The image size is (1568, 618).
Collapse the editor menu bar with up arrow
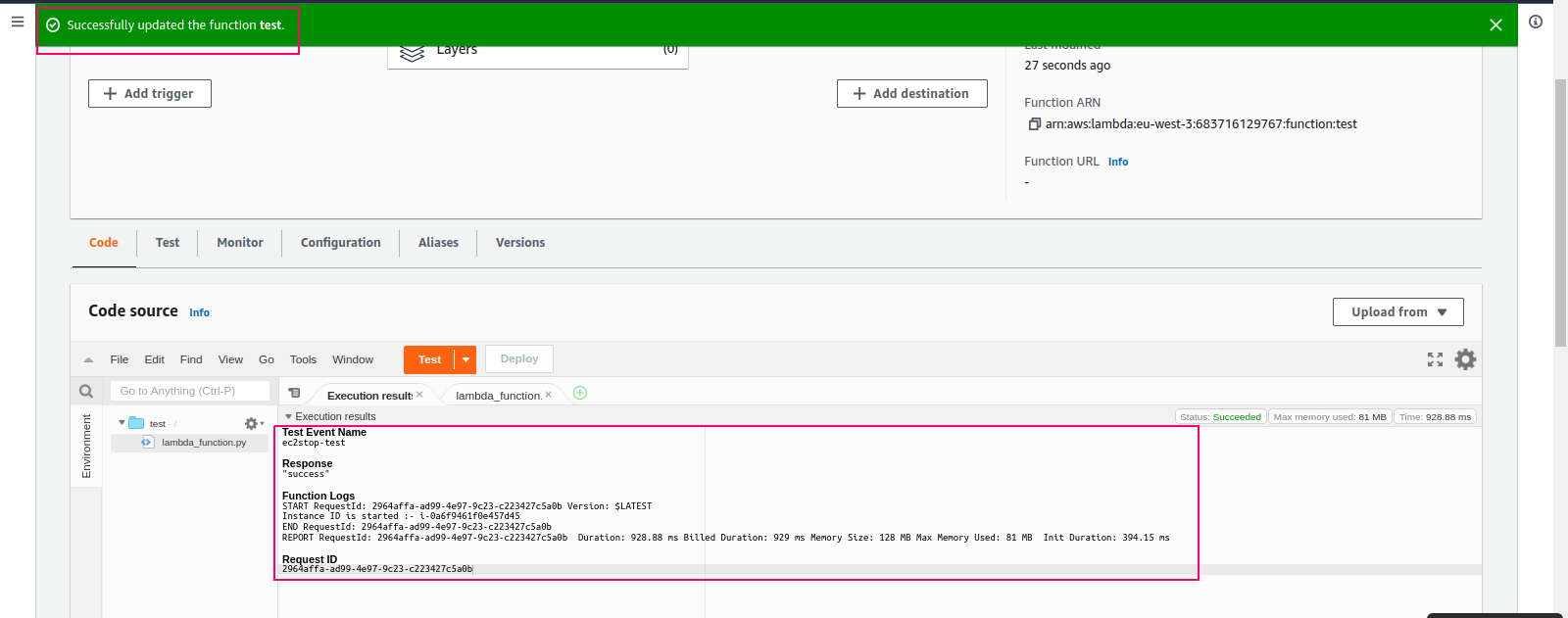(x=88, y=360)
